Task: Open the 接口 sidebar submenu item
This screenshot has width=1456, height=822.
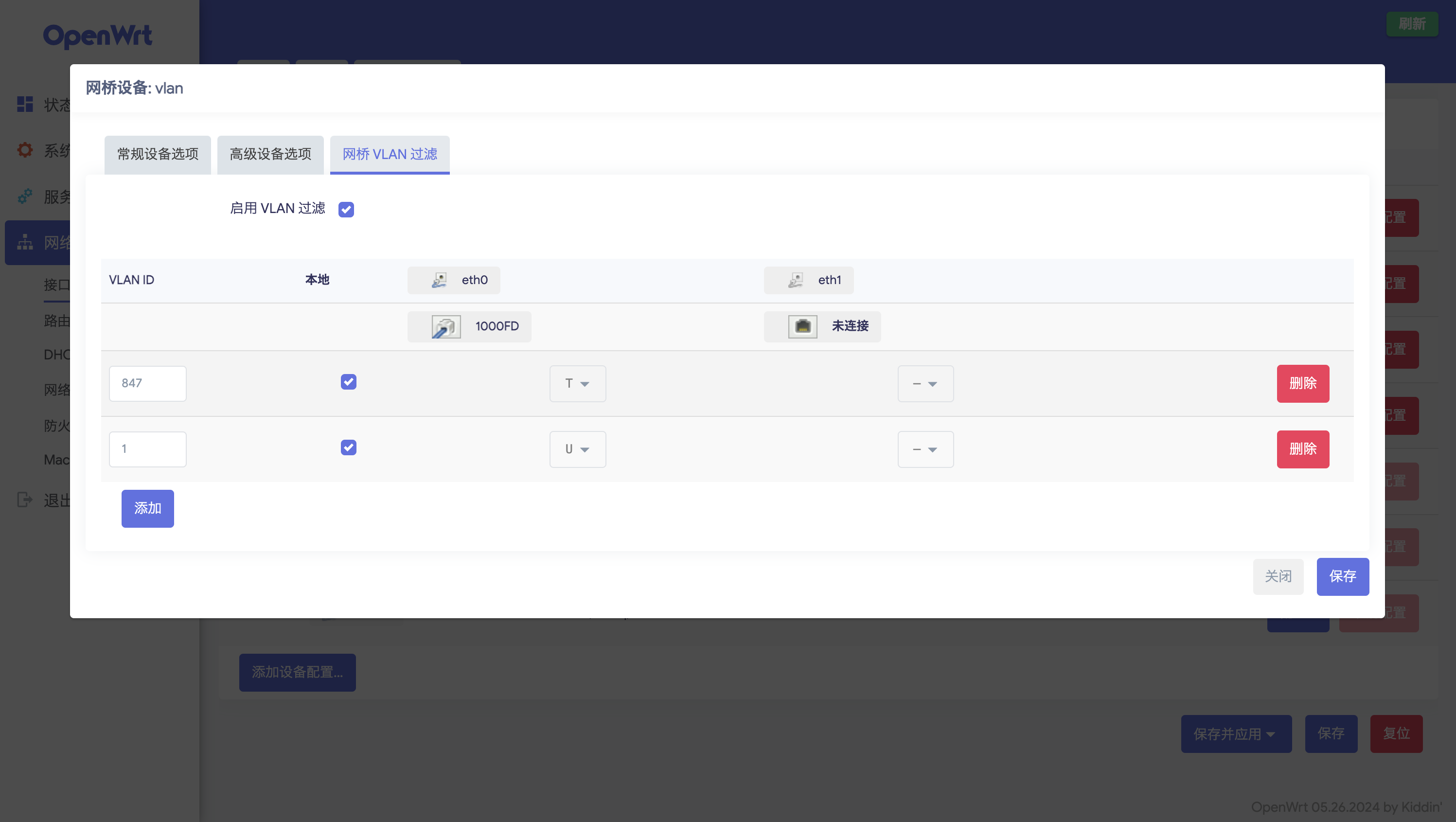Action: (x=56, y=285)
